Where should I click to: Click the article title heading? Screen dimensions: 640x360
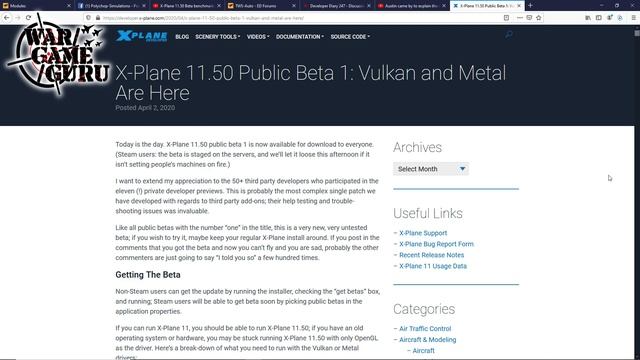(310, 83)
